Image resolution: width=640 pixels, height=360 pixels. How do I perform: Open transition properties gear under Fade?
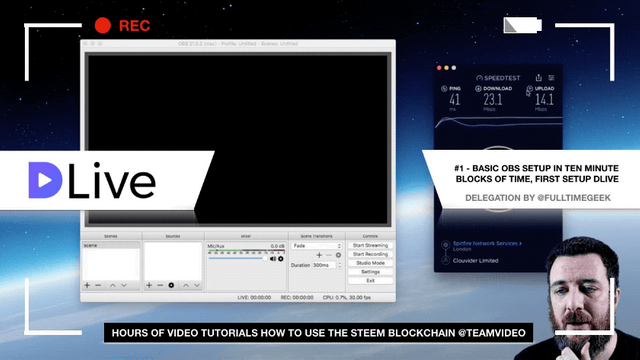[x=338, y=255]
